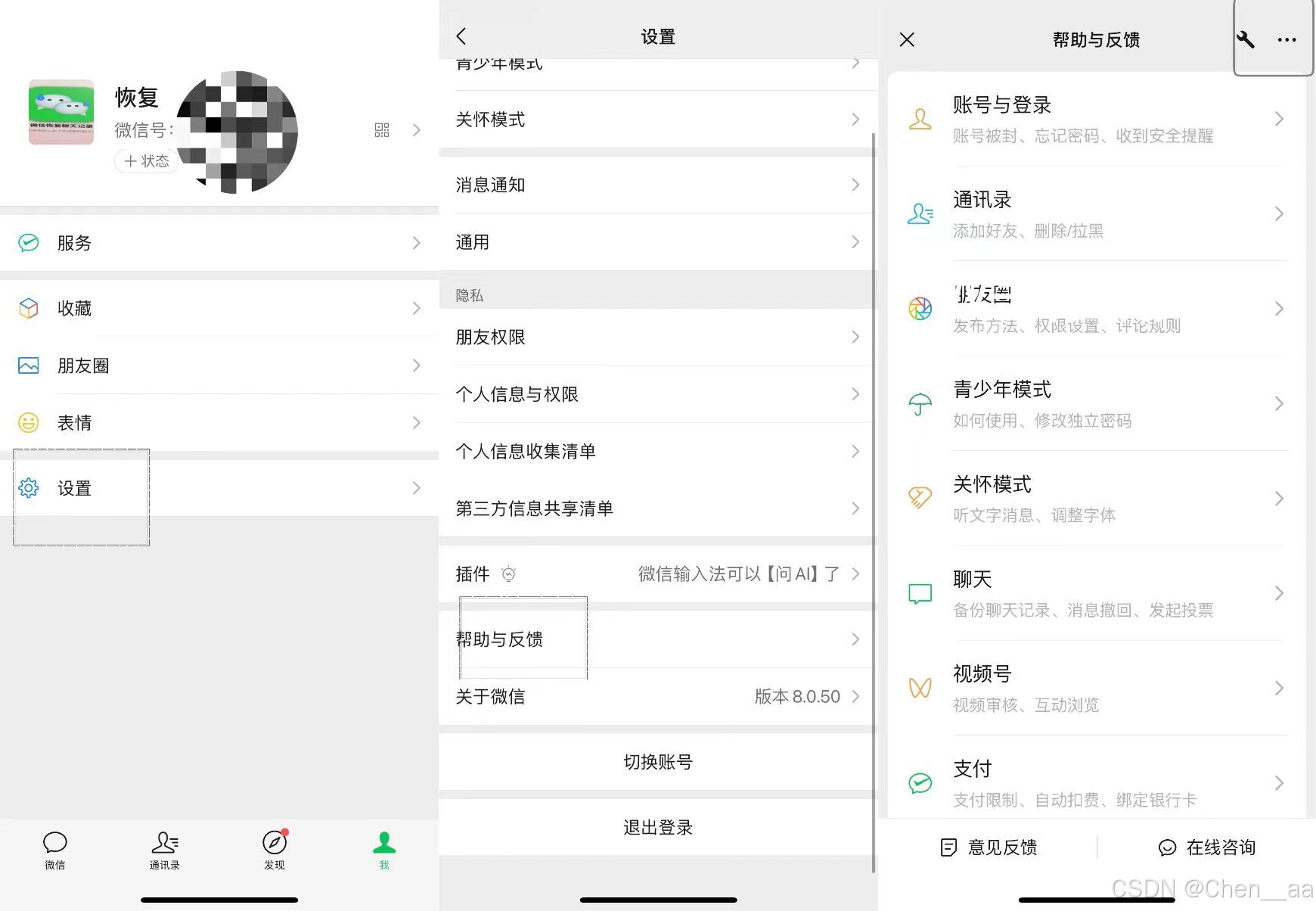
Task: Click the 视频号 butterfly icon
Action: [920, 688]
